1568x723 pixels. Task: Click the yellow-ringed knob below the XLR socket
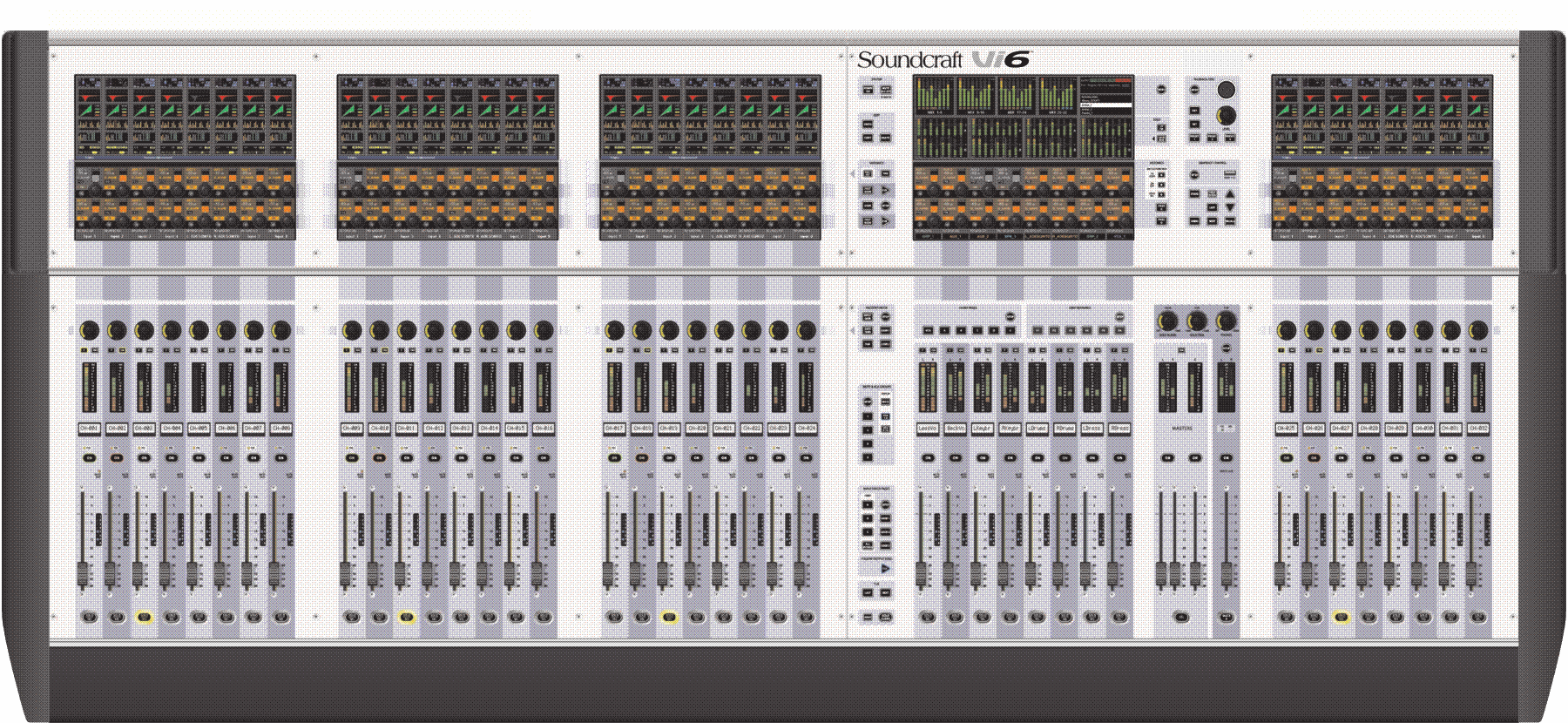[1227, 116]
